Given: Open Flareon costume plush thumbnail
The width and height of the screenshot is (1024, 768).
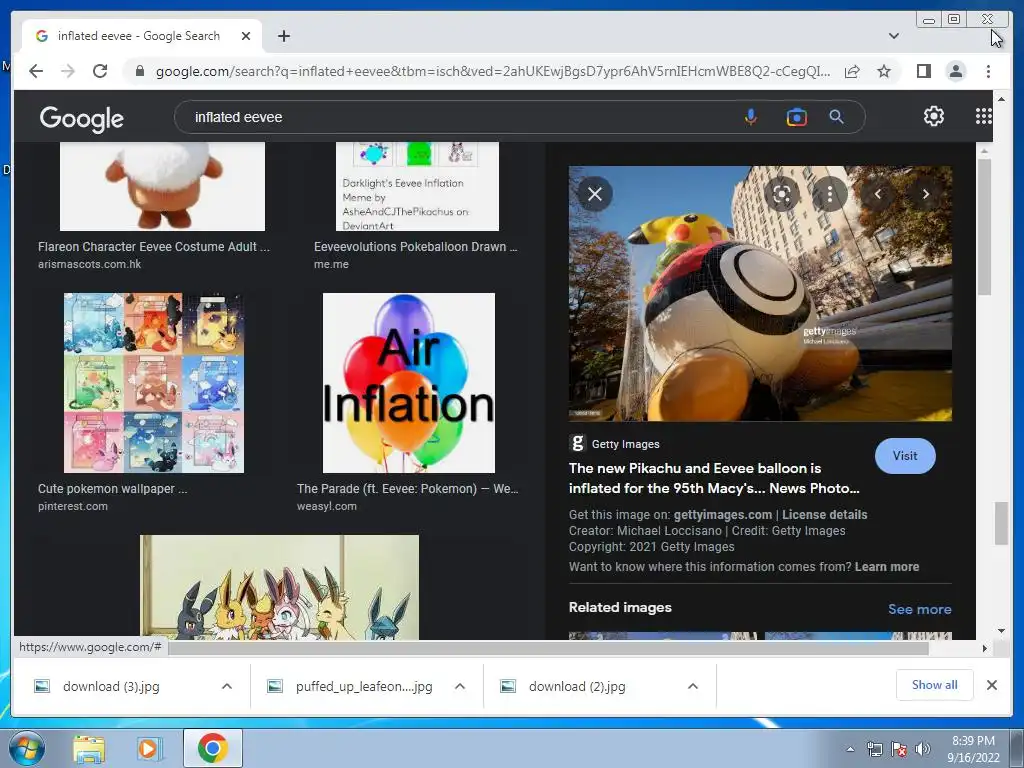Looking at the screenshot, I should (162, 186).
